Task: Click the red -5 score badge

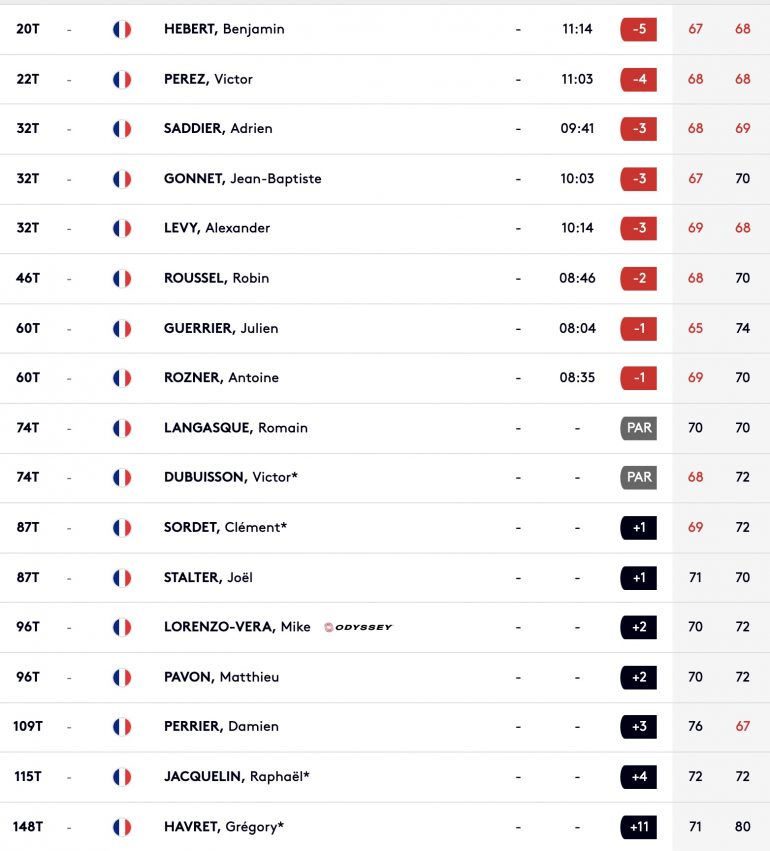Action: tap(639, 29)
